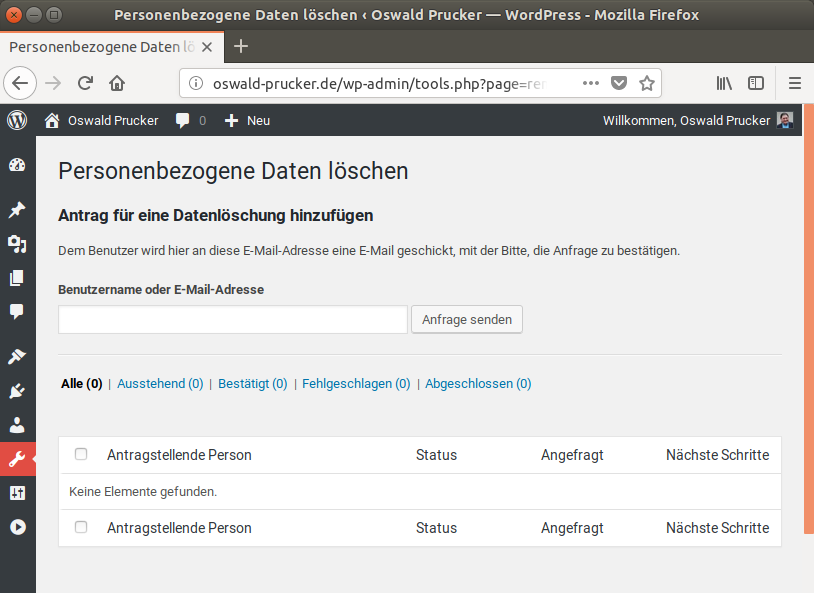Open the Comments bubble icon in the sidebar
Image resolution: width=814 pixels, height=593 pixels.
pyautogui.click(x=17, y=311)
